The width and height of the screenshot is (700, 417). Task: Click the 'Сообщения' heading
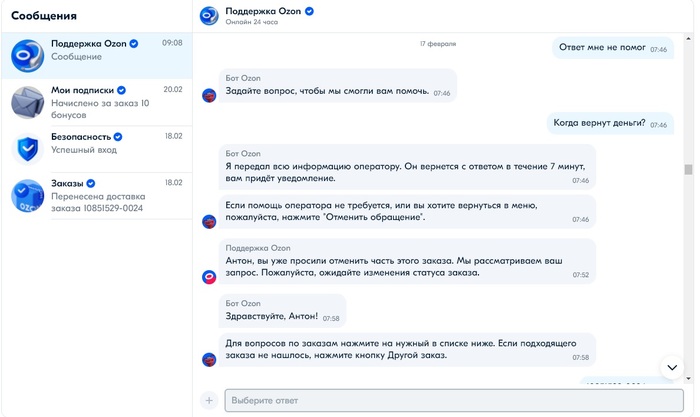click(44, 16)
